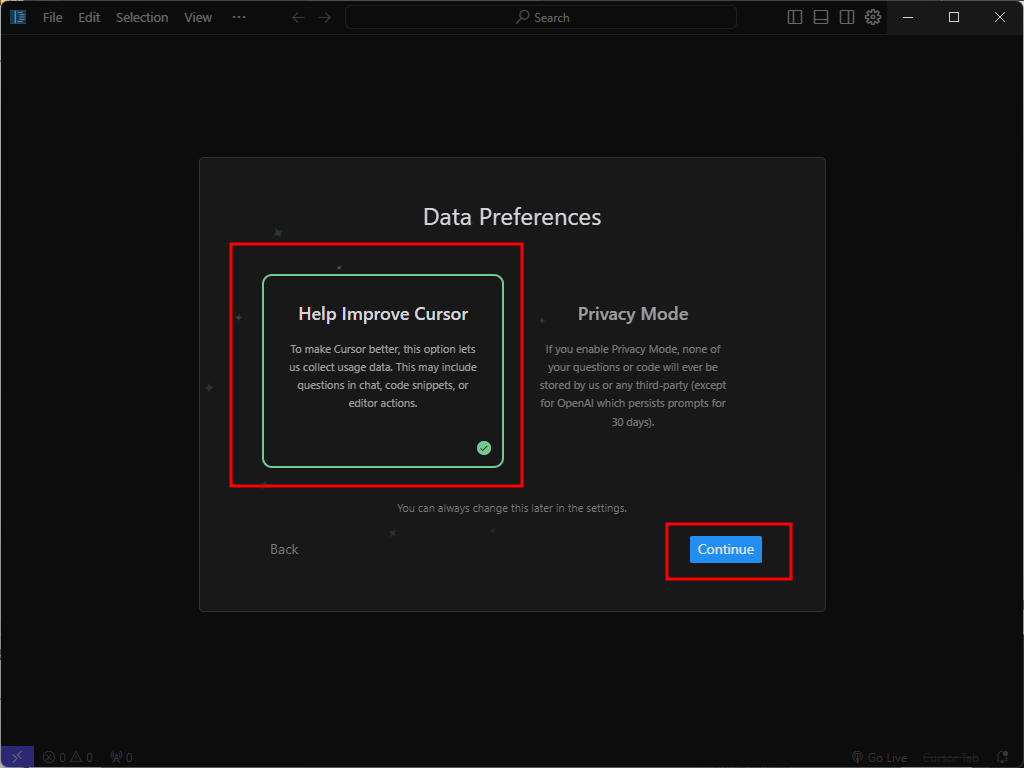Open the Selection menu
This screenshot has height=768, width=1024.
pyautogui.click(x=142, y=18)
